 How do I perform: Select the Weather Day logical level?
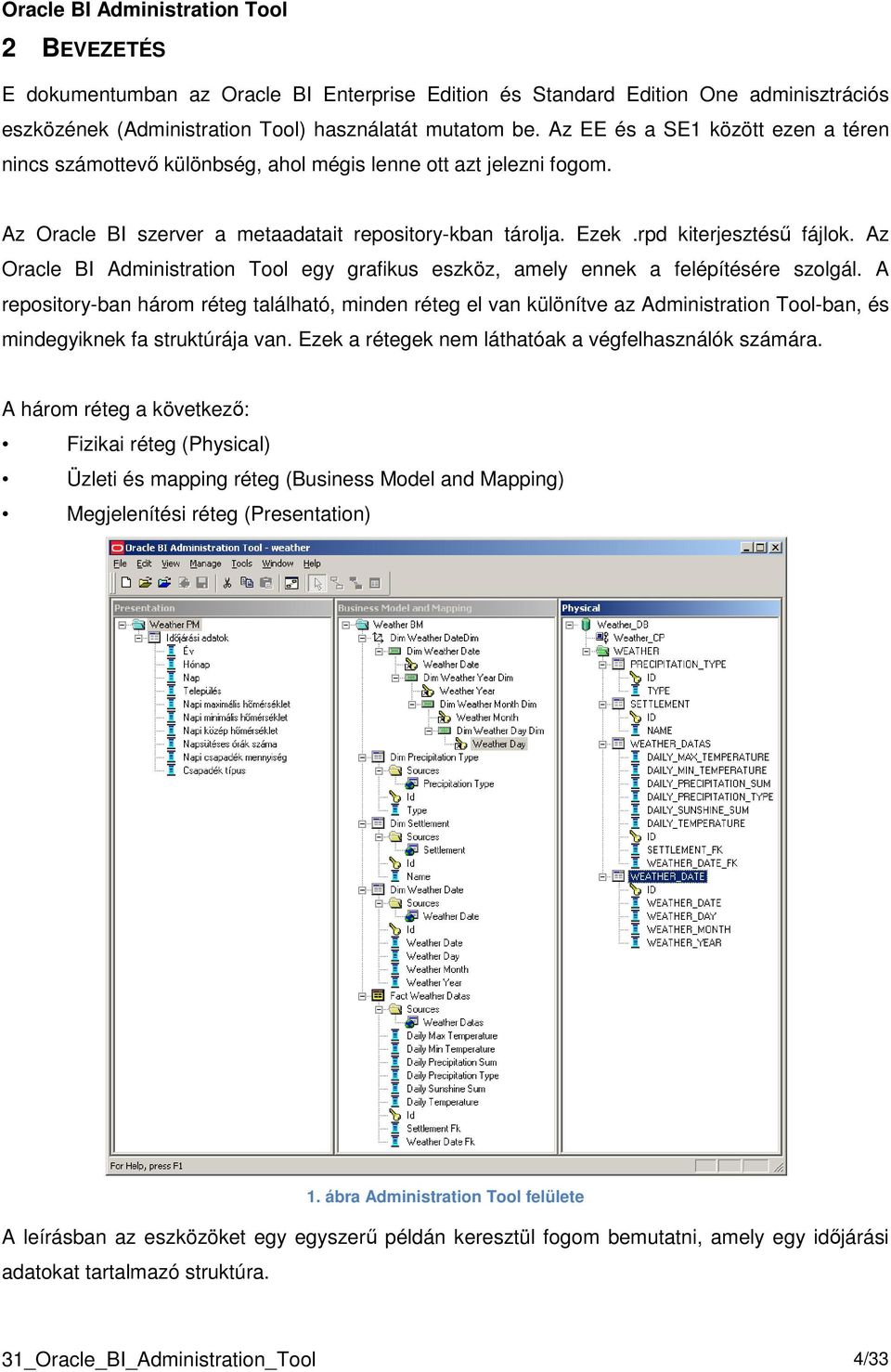pos(498,744)
